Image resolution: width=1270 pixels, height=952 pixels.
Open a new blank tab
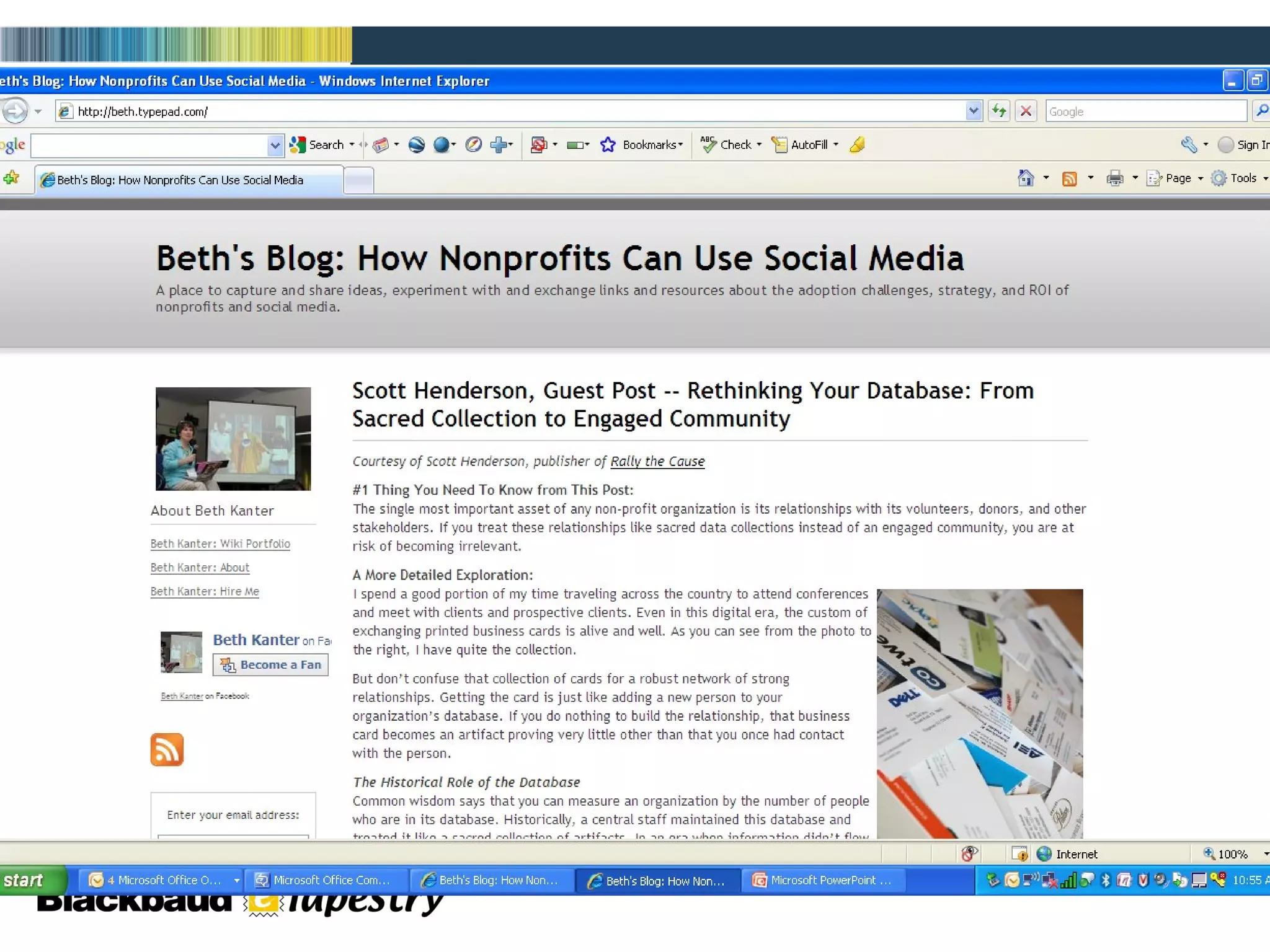pyautogui.click(x=358, y=180)
